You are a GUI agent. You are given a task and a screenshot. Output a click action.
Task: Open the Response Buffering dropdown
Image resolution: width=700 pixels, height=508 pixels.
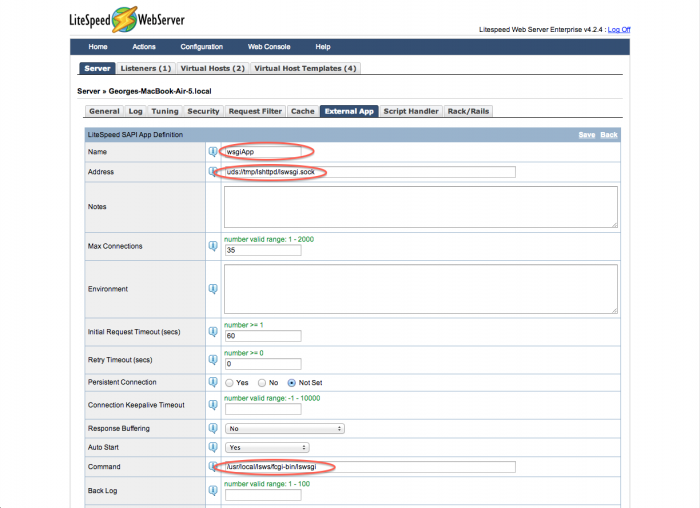tap(285, 428)
